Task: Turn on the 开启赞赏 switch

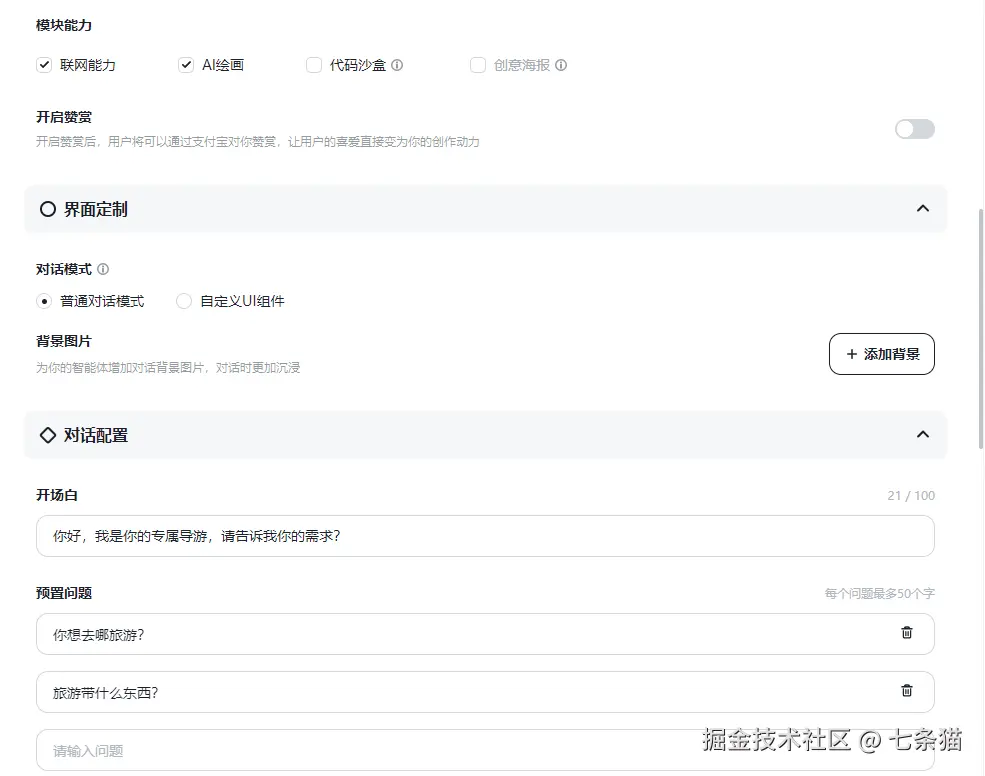Action: point(915,129)
